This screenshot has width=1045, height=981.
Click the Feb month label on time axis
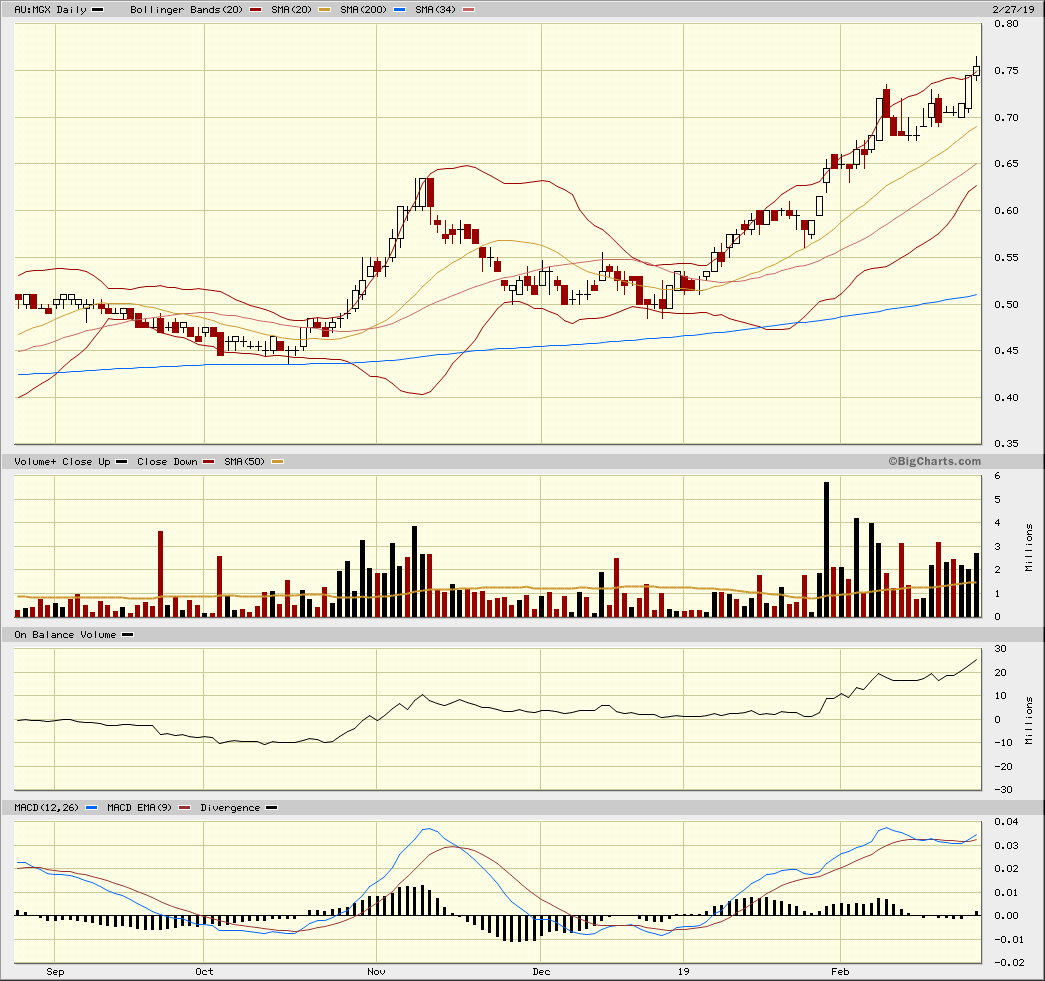[840, 972]
